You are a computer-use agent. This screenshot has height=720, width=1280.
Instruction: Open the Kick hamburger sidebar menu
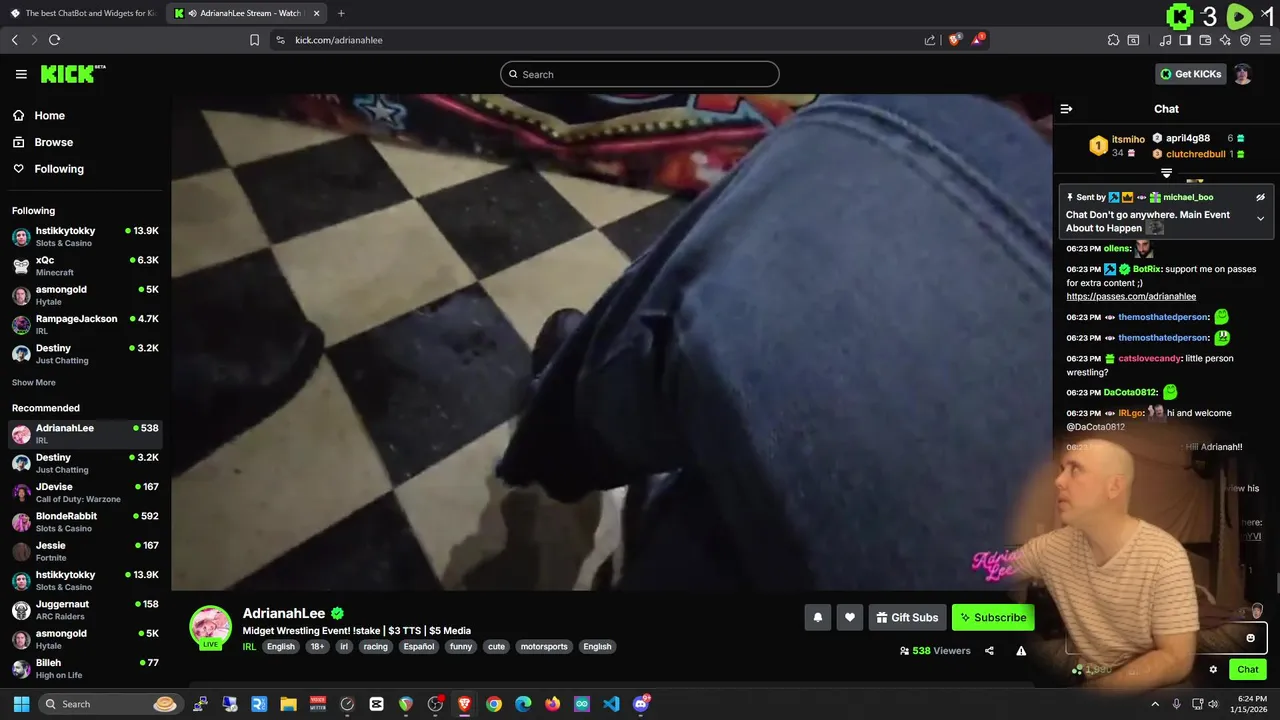21,74
